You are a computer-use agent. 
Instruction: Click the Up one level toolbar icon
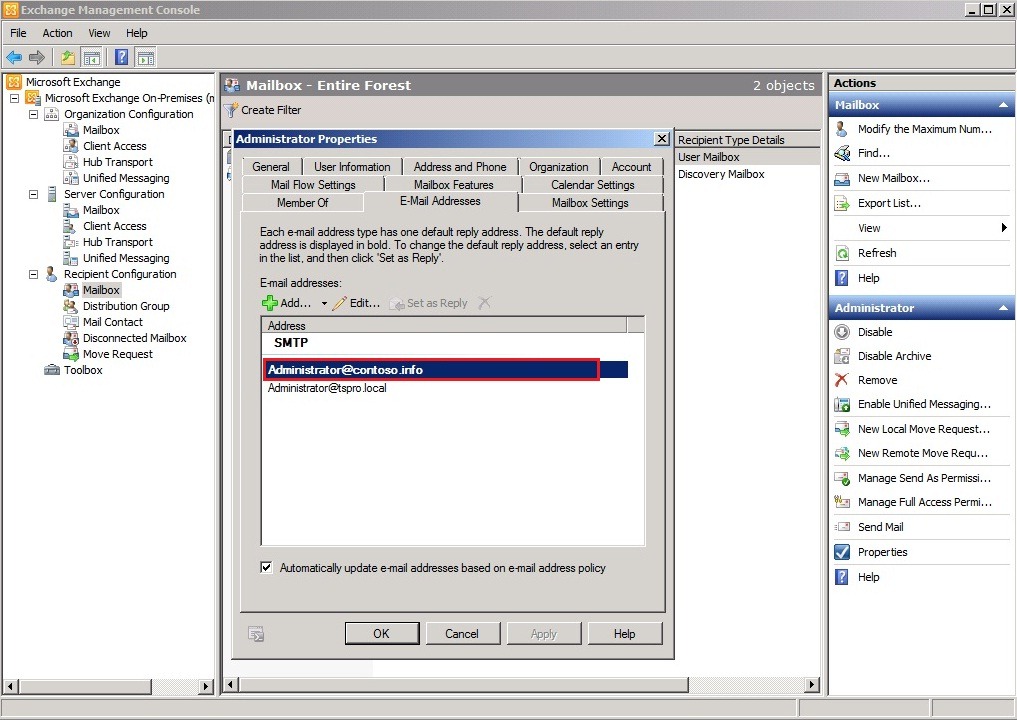tap(67, 58)
